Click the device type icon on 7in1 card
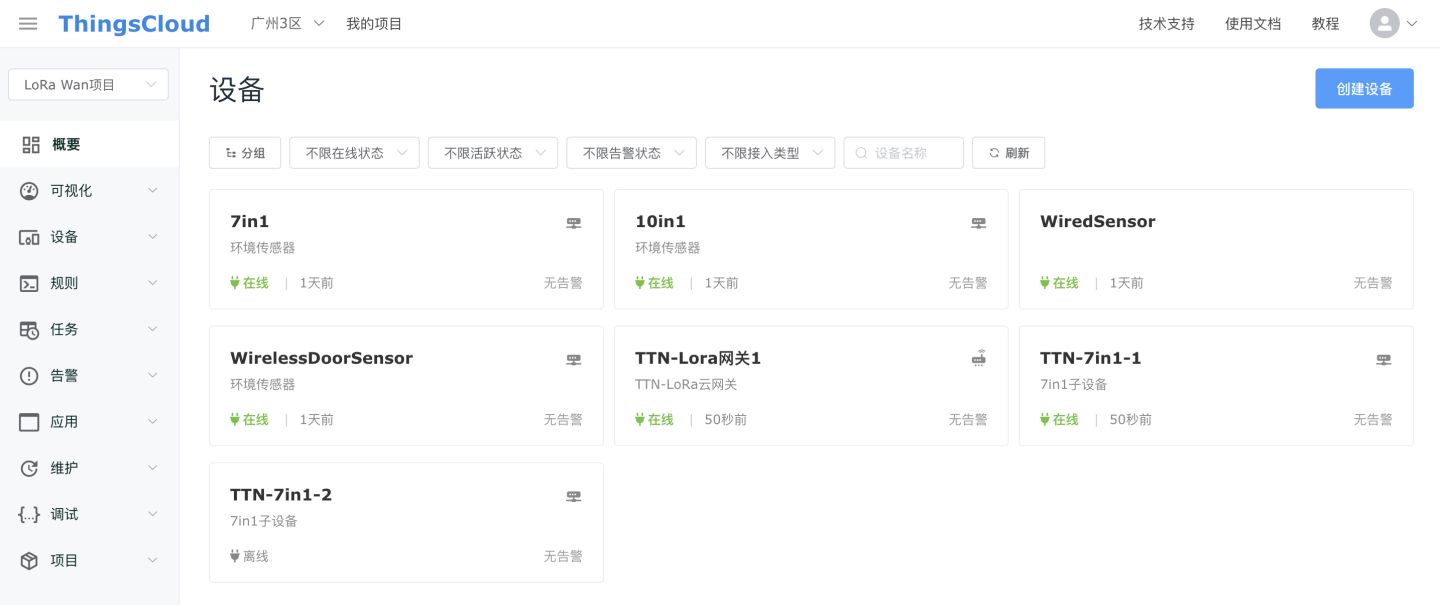1440x605 pixels. click(x=574, y=223)
